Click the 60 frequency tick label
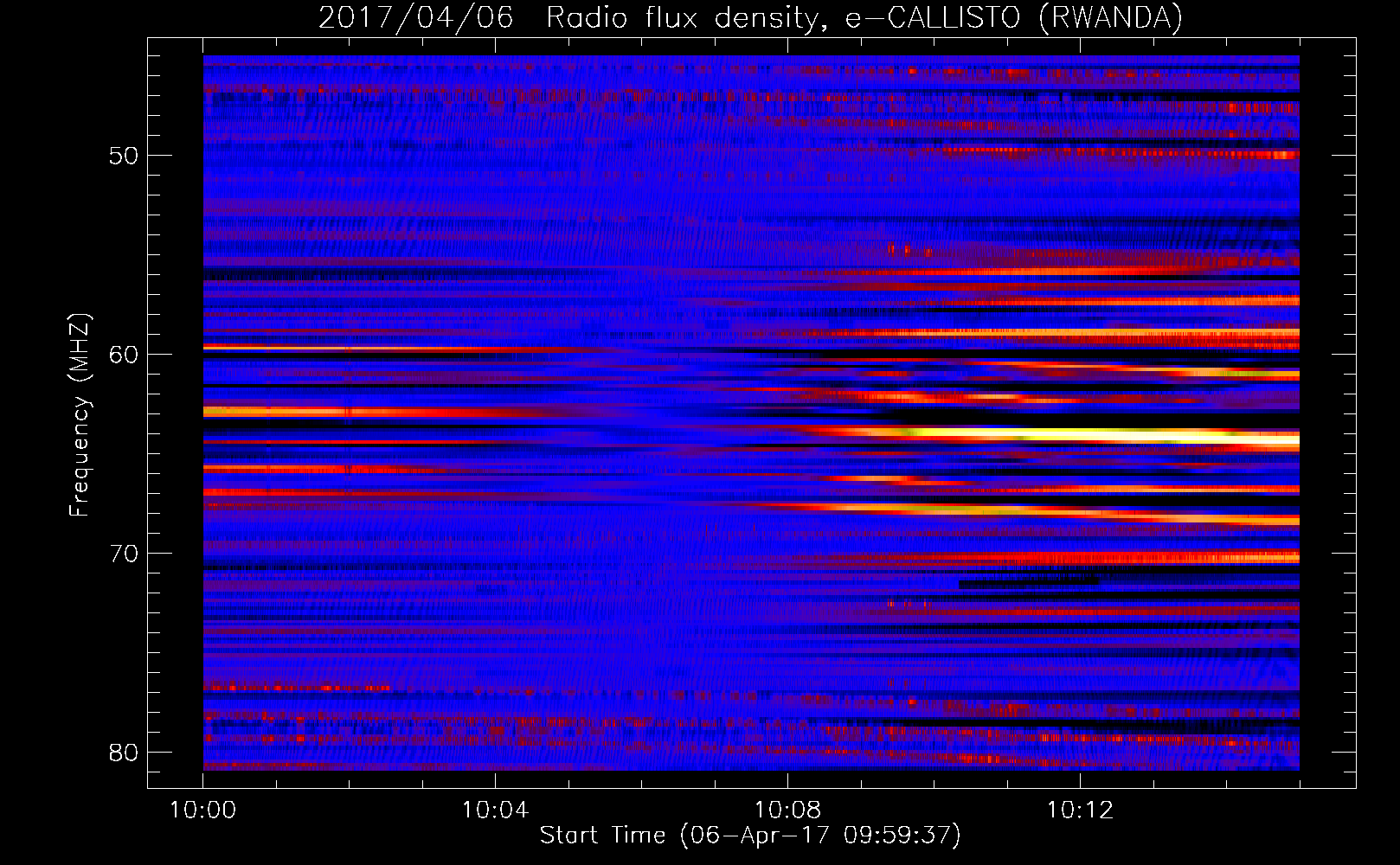 [x=124, y=355]
